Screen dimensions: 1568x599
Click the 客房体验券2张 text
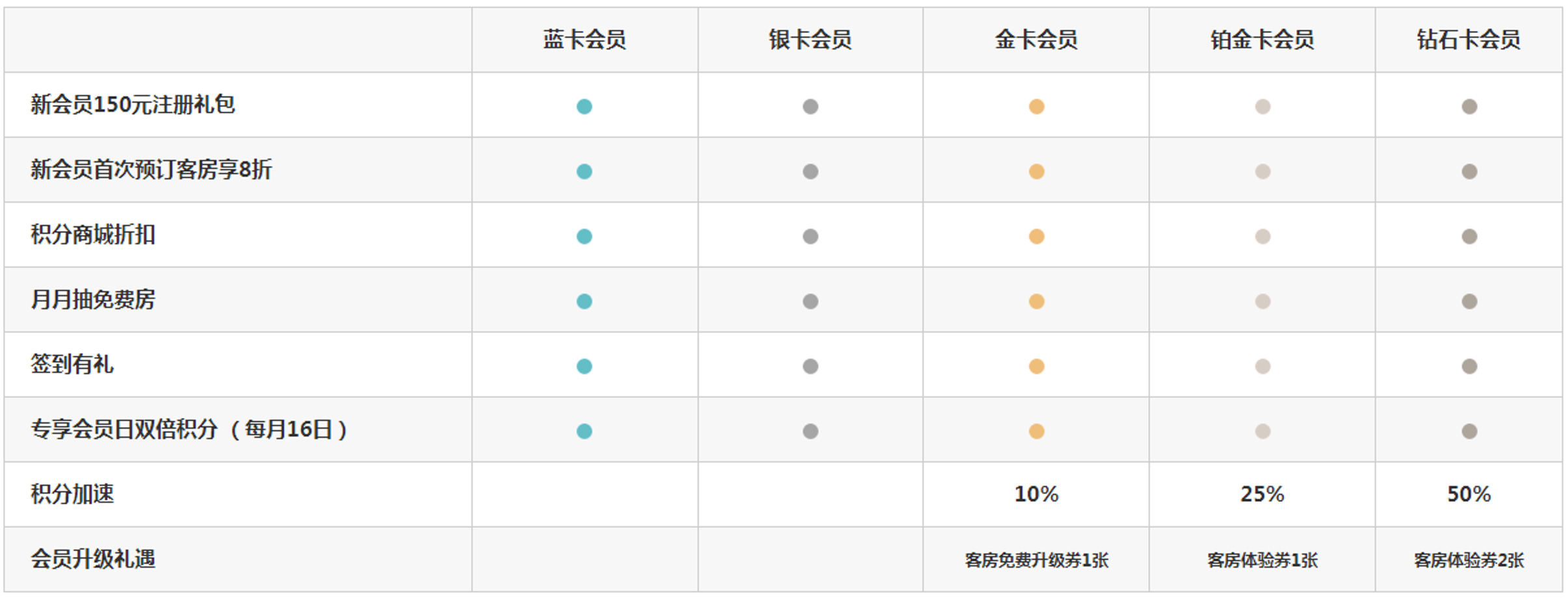tap(1469, 560)
